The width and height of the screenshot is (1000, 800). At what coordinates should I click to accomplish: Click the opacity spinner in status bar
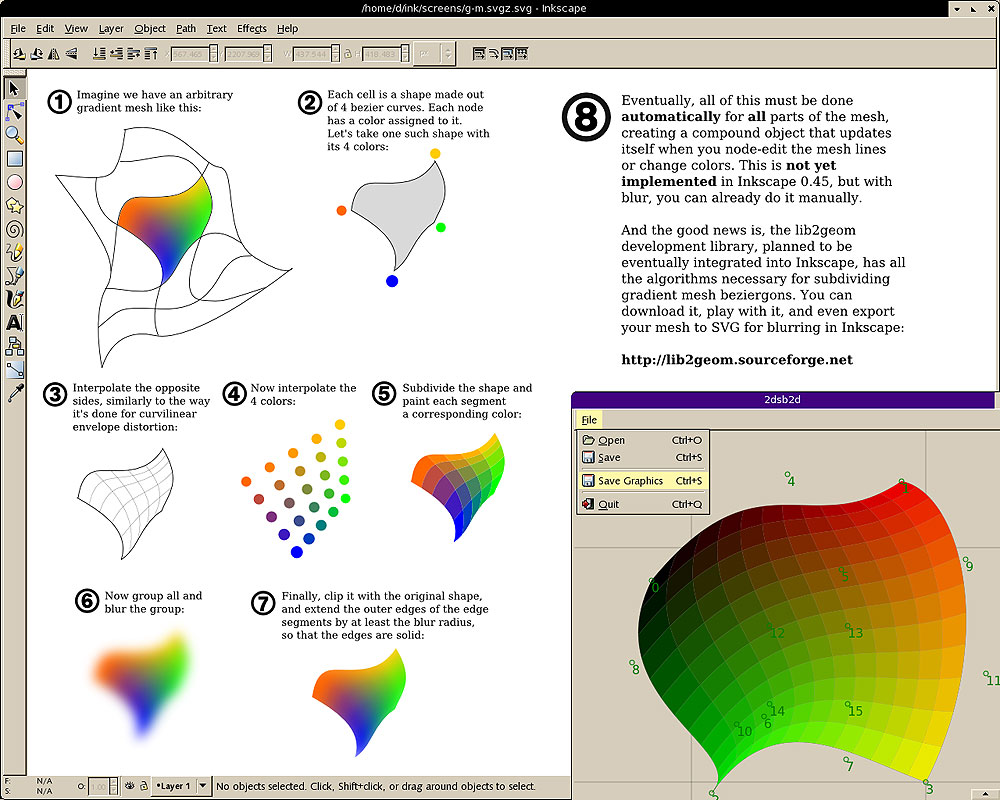pyautogui.click(x=114, y=786)
